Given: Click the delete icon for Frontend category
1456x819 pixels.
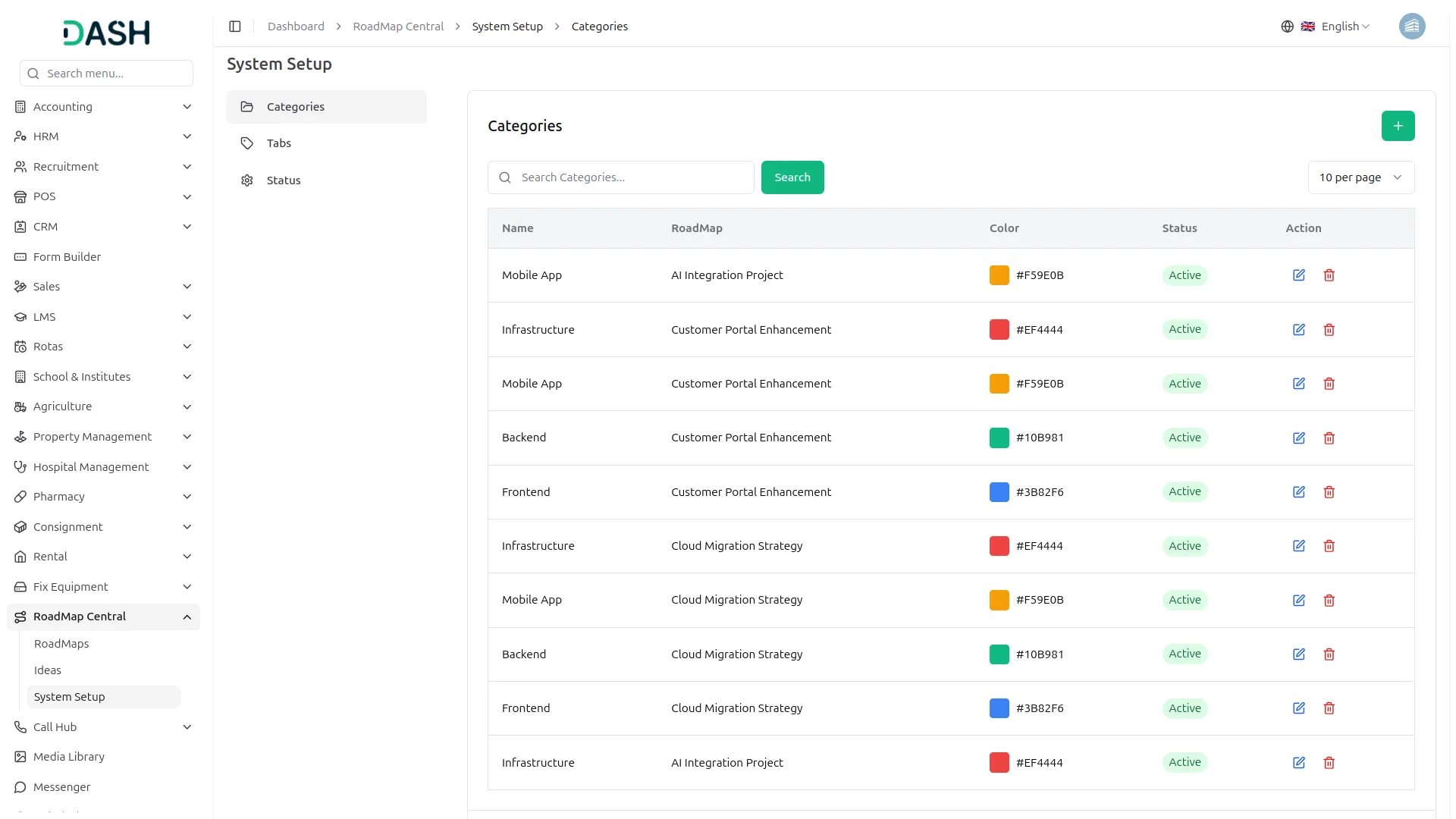Looking at the screenshot, I should point(1329,492).
